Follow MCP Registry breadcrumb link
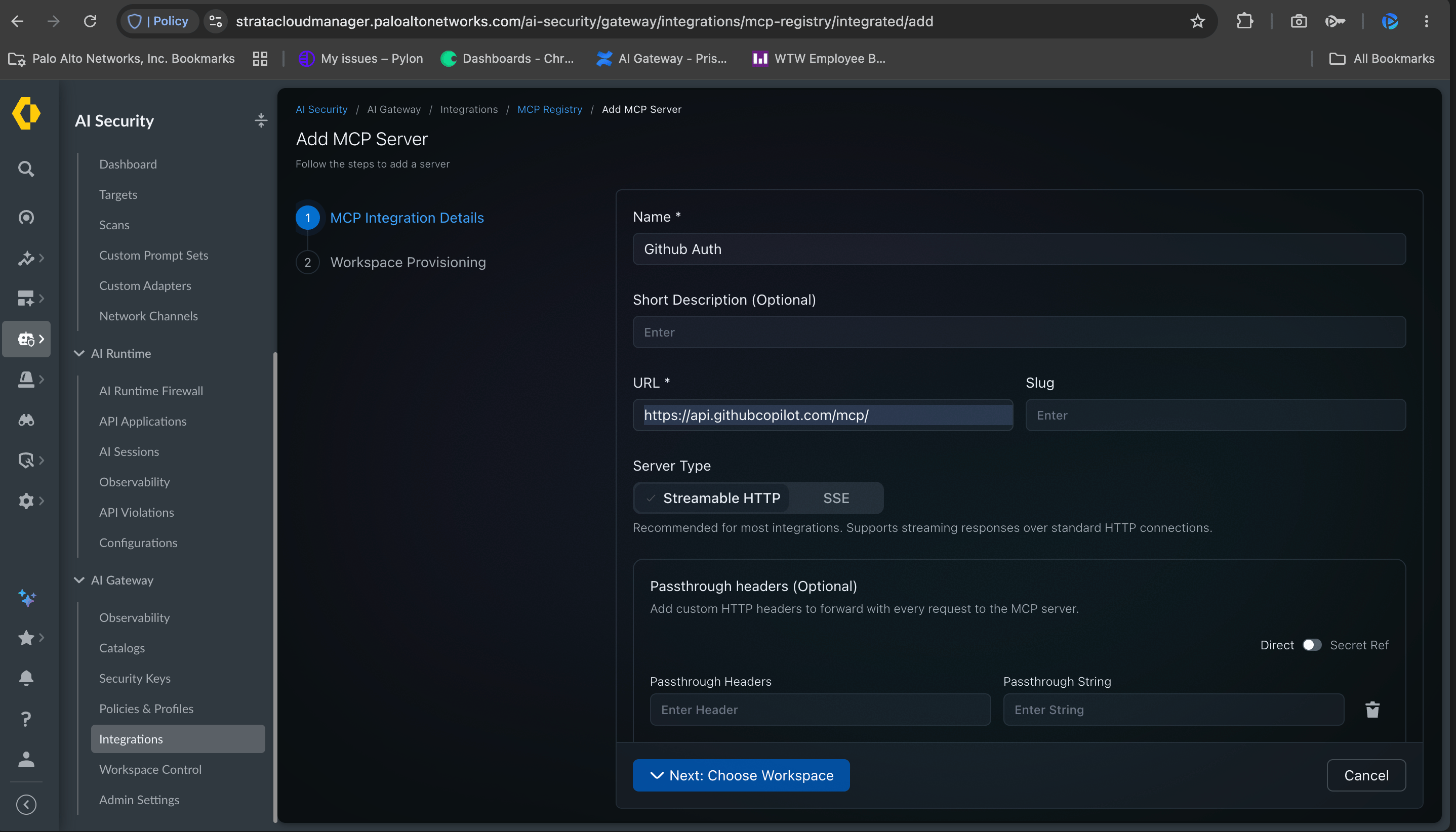 549,109
